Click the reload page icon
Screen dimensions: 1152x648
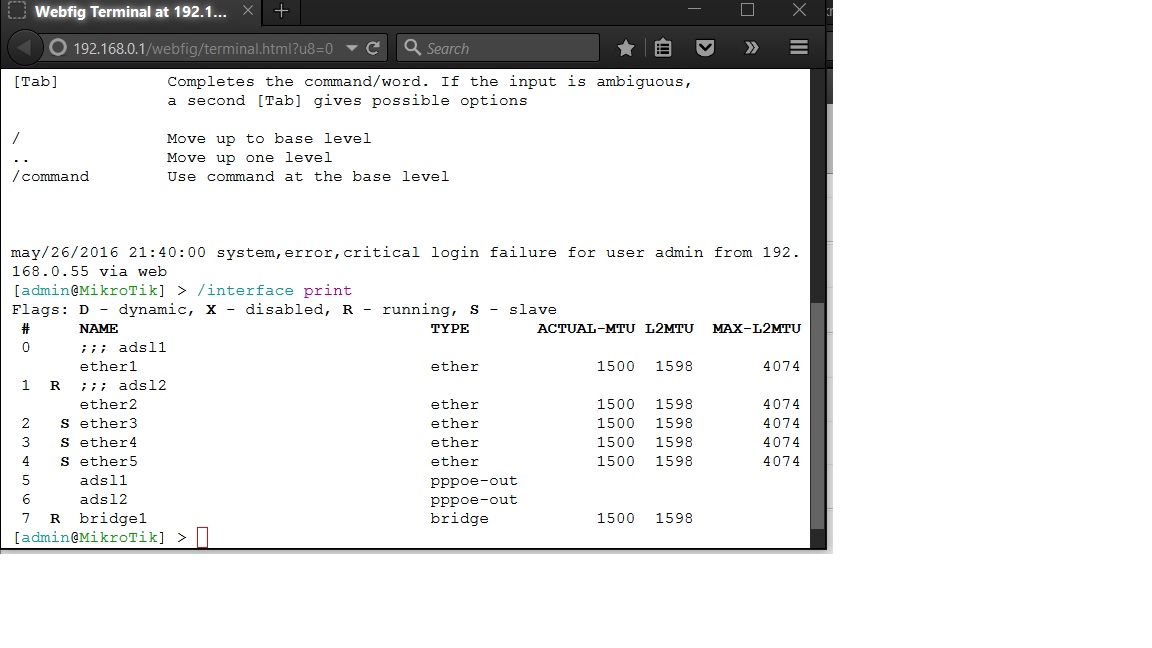[373, 48]
